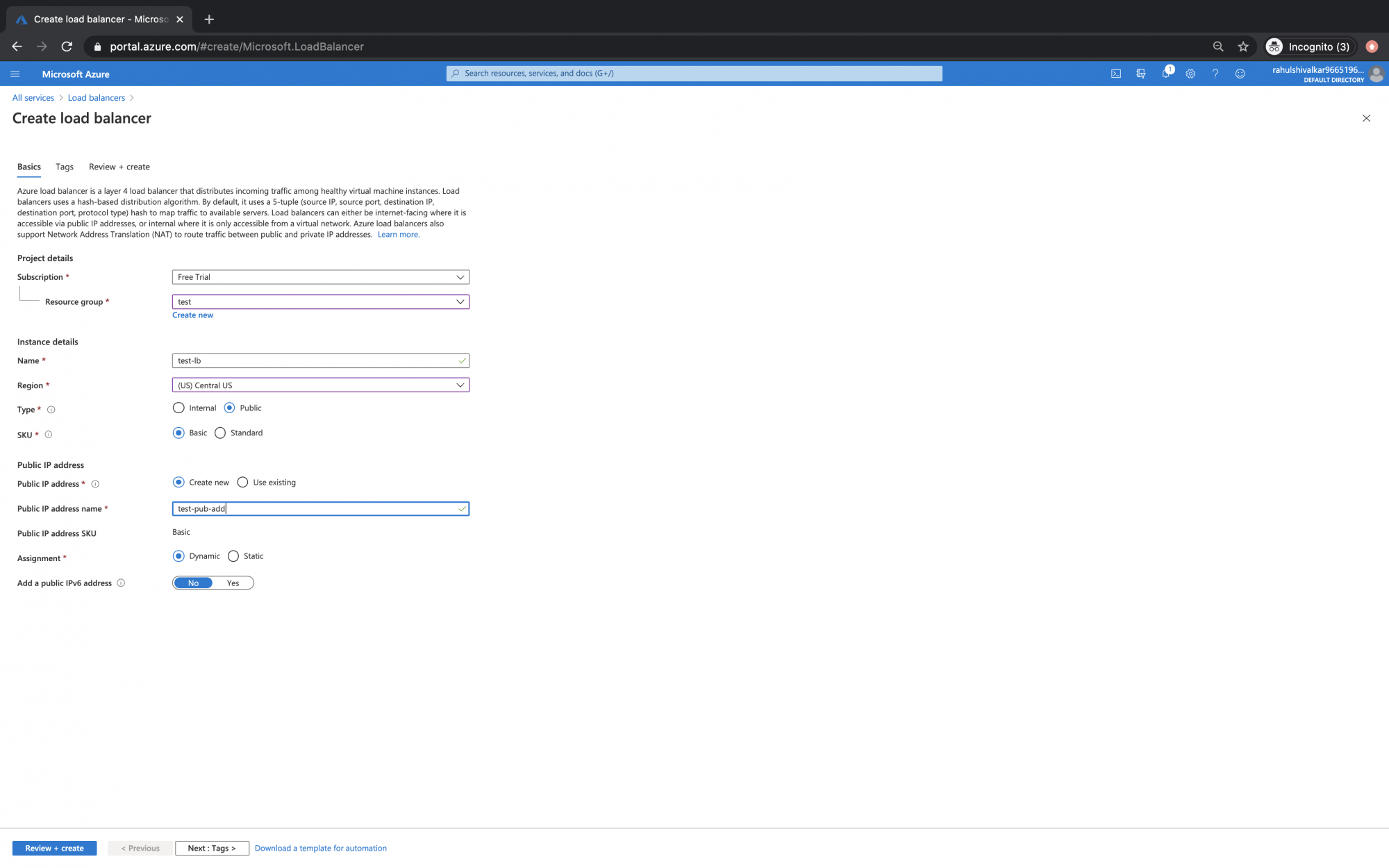Switch to Review + create tab
Screen dimensions: 1389x868
119,167
